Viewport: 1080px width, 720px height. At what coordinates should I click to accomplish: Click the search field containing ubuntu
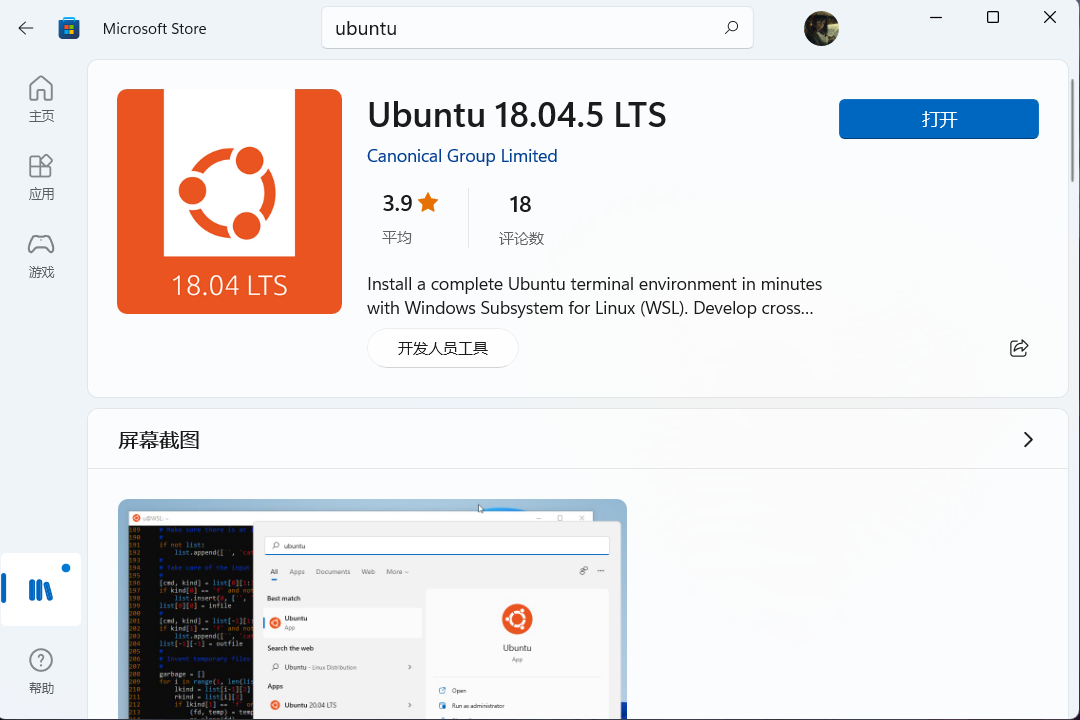coord(537,28)
